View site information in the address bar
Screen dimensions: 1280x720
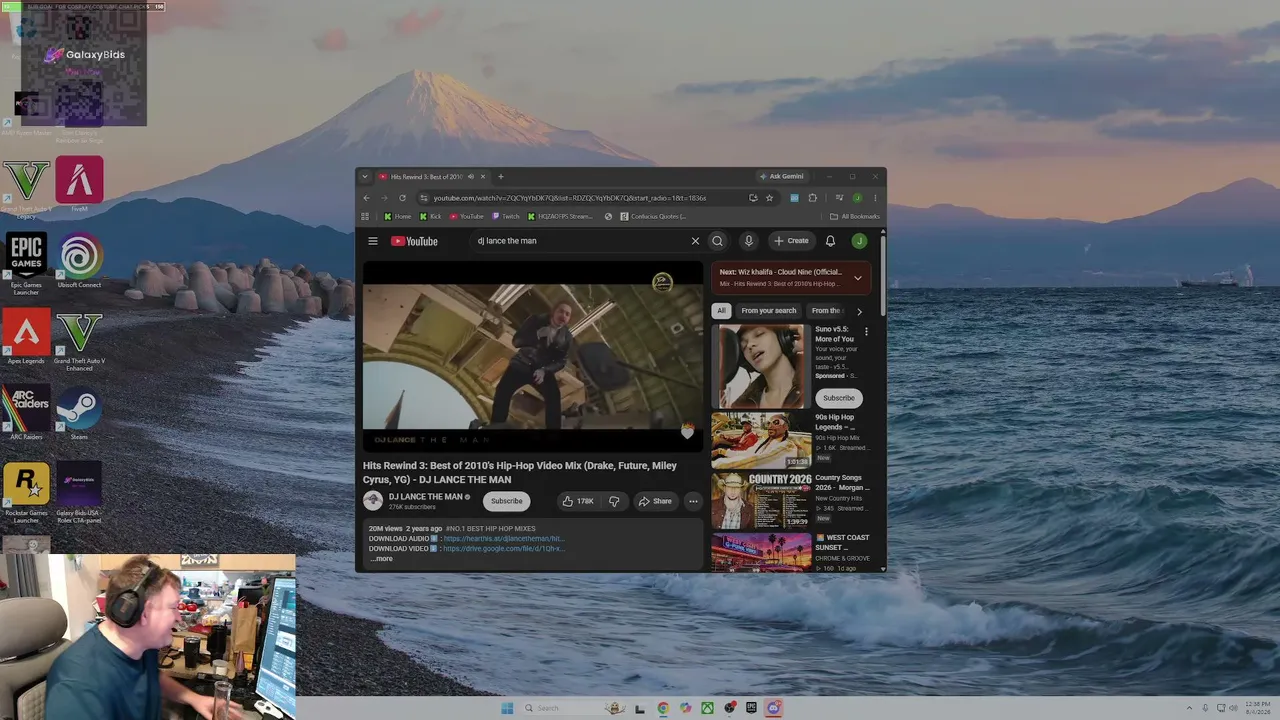424,198
